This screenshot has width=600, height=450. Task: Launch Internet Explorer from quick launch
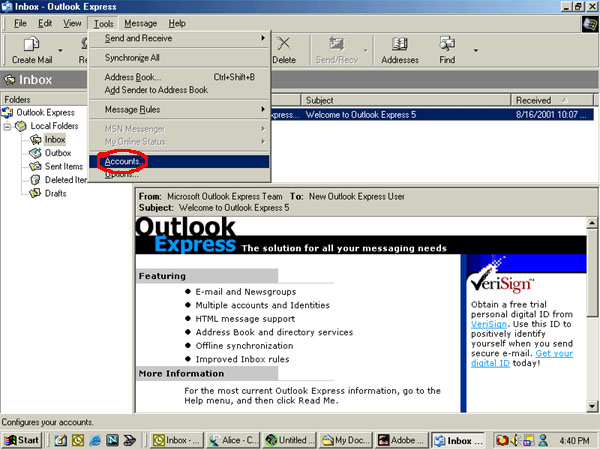pos(95,440)
